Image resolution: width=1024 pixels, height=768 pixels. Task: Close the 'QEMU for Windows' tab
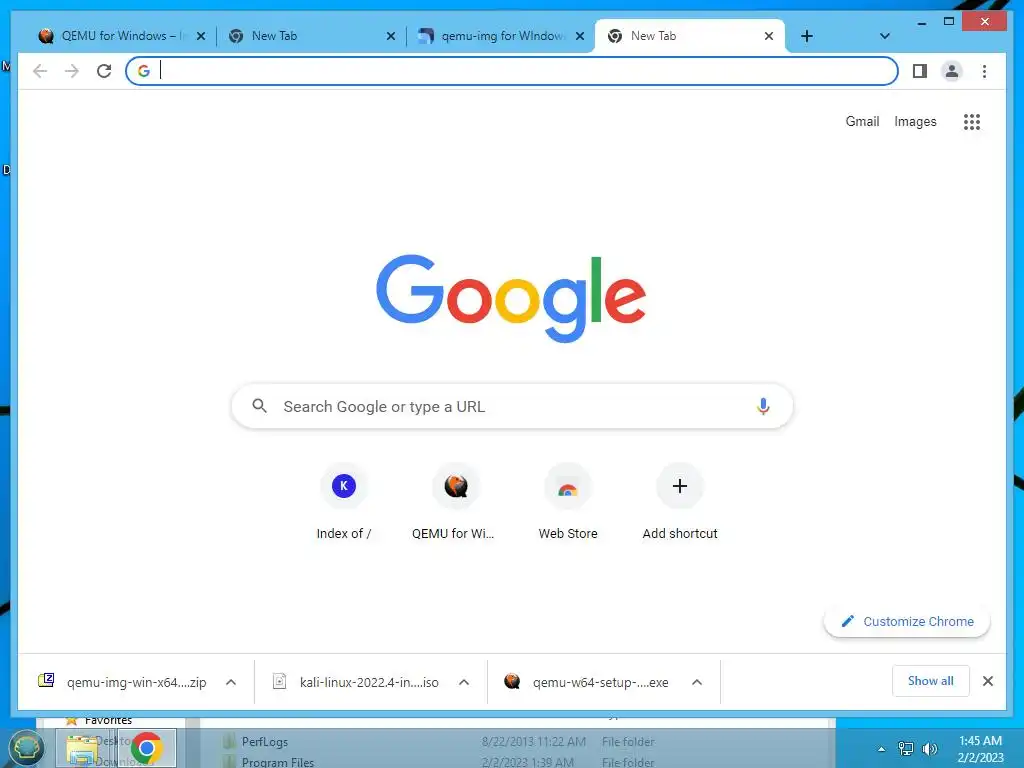201,37
